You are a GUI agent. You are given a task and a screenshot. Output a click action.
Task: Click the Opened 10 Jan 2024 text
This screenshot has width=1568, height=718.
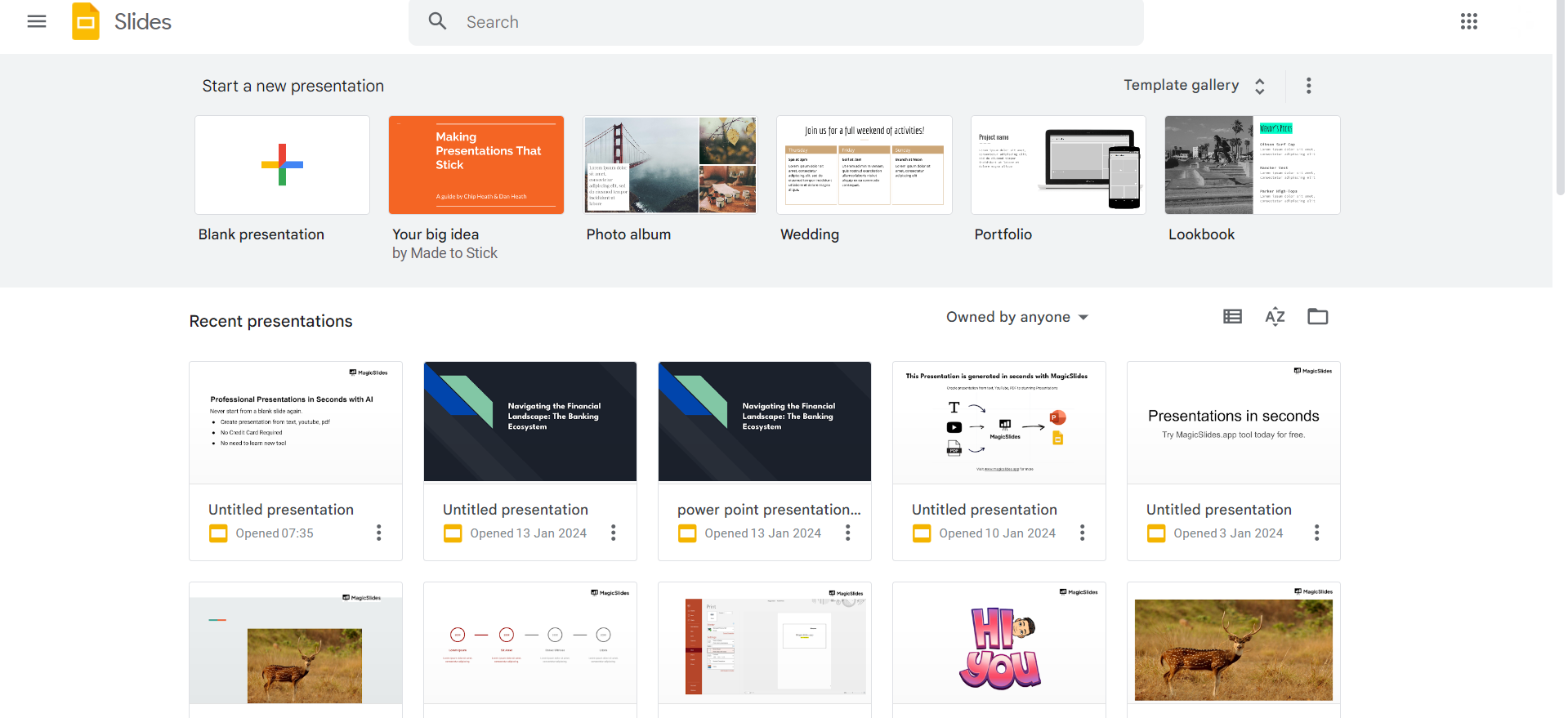[x=998, y=533]
